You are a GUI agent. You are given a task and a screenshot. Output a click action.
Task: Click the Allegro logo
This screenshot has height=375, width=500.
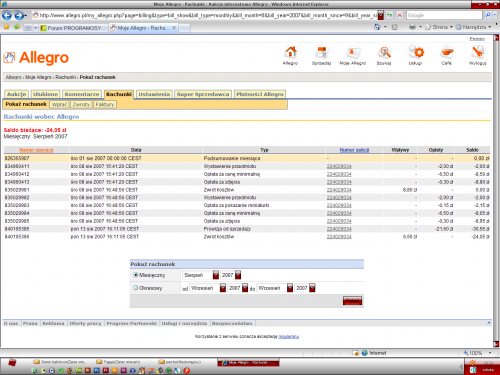coord(36,58)
